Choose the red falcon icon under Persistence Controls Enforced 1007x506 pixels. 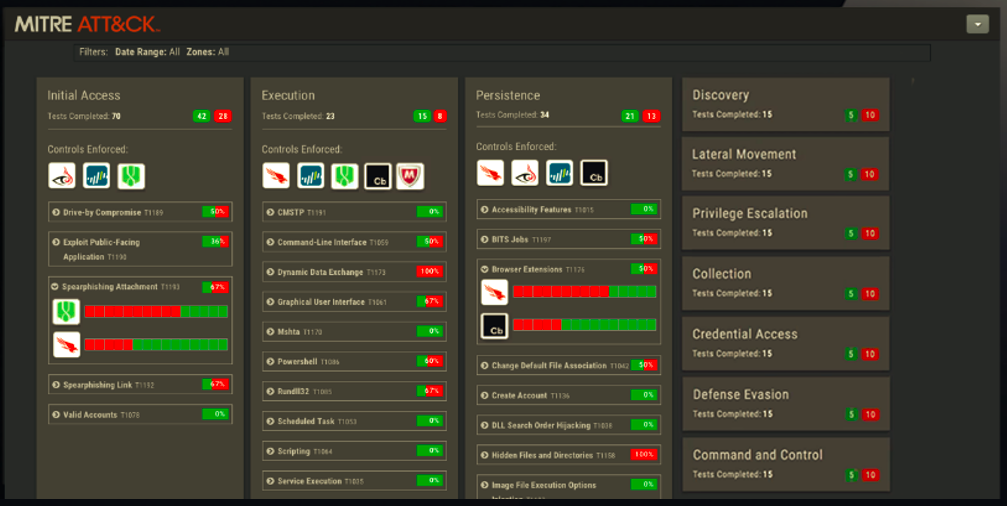(491, 173)
